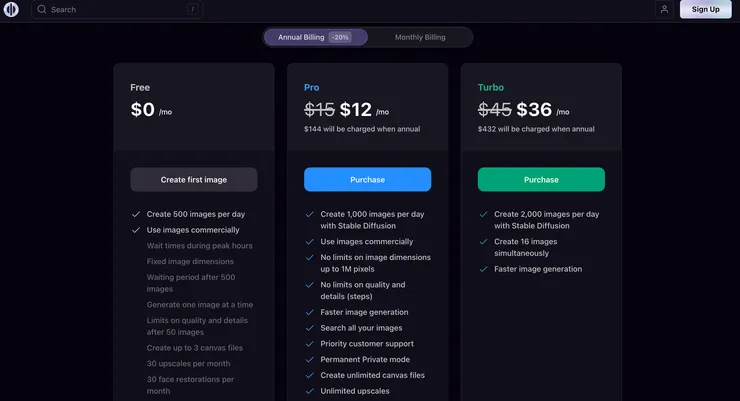Click the -20% discount badge

pos(340,37)
